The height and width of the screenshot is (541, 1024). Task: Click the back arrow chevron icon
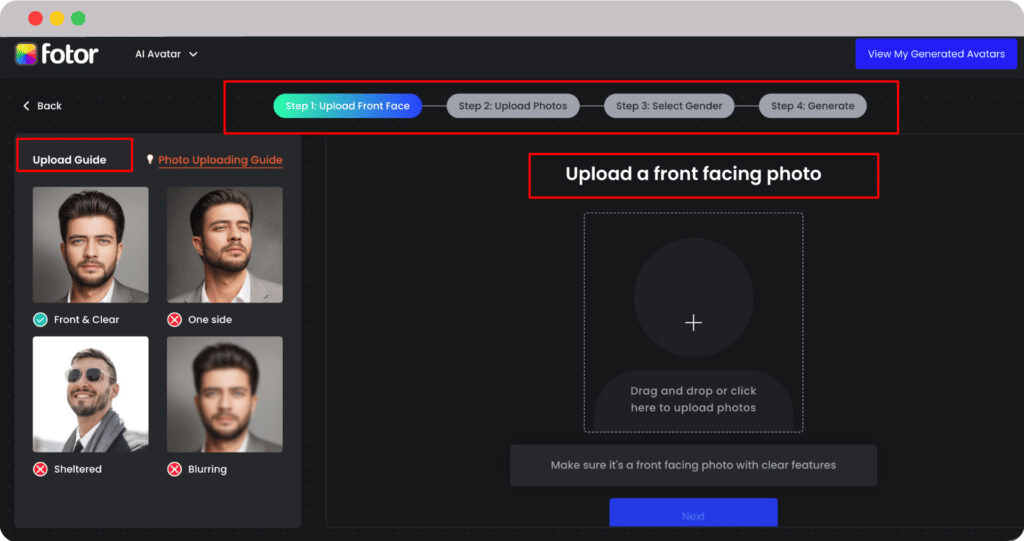pos(27,106)
